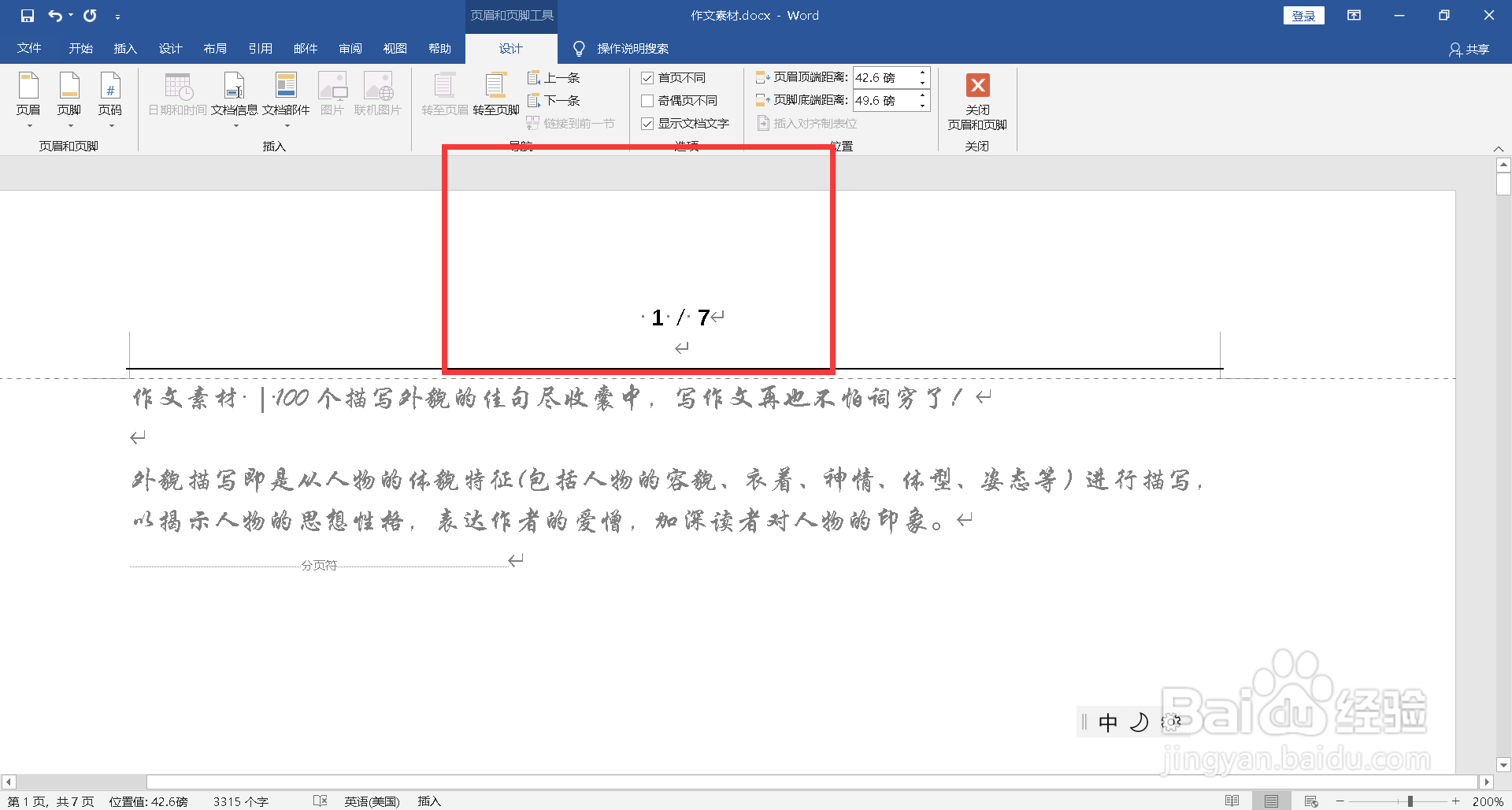Open the 帮助 tab
1512x810 pixels.
click(x=440, y=49)
